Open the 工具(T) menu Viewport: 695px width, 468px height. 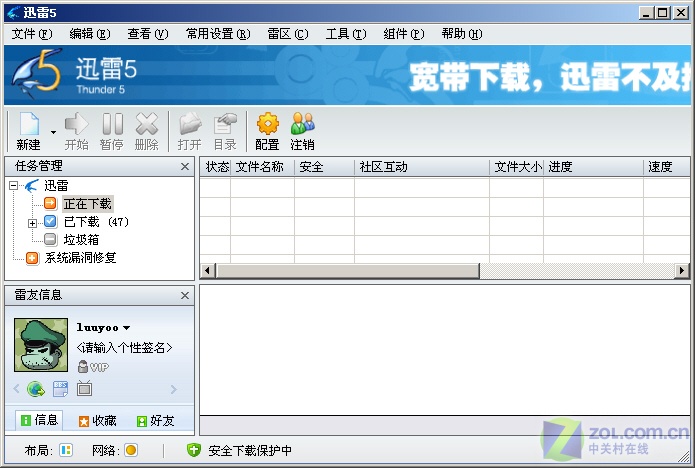point(346,34)
